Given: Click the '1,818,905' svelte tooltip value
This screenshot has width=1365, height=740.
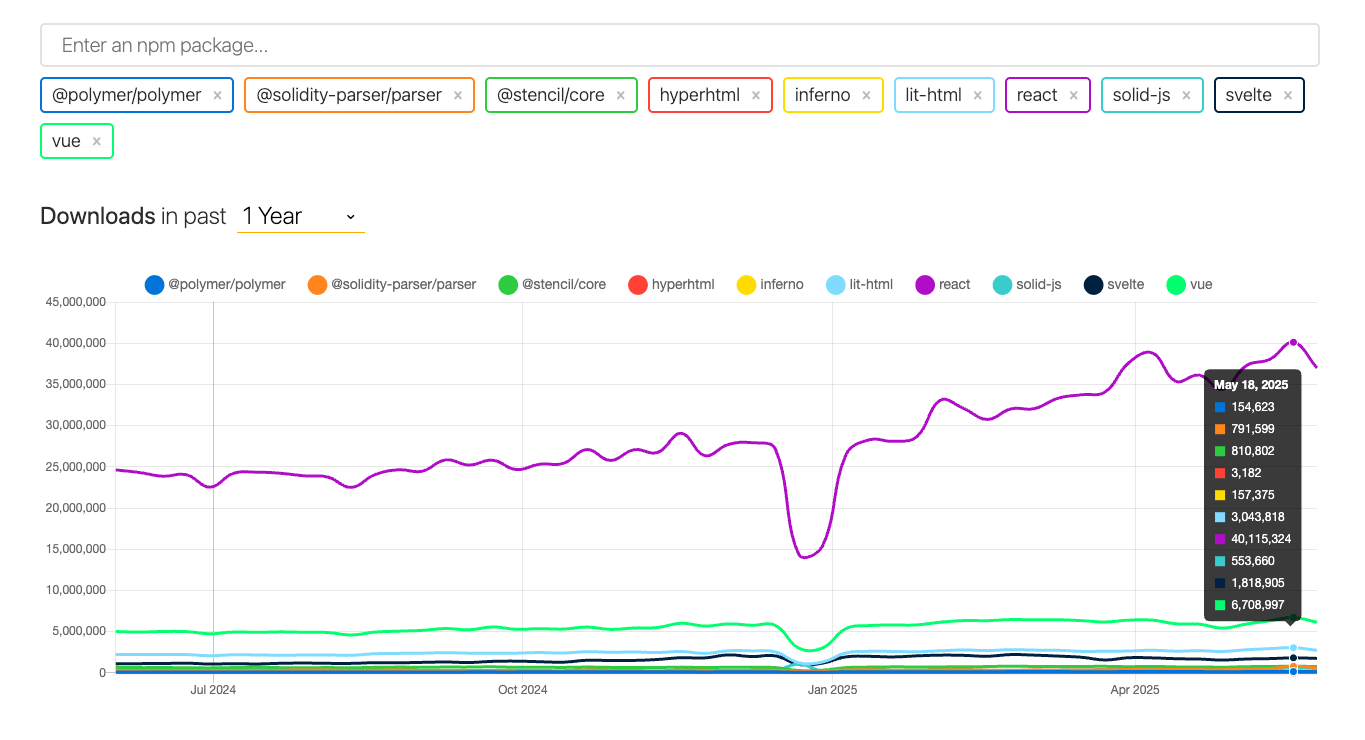Looking at the screenshot, I should click(1258, 583).
